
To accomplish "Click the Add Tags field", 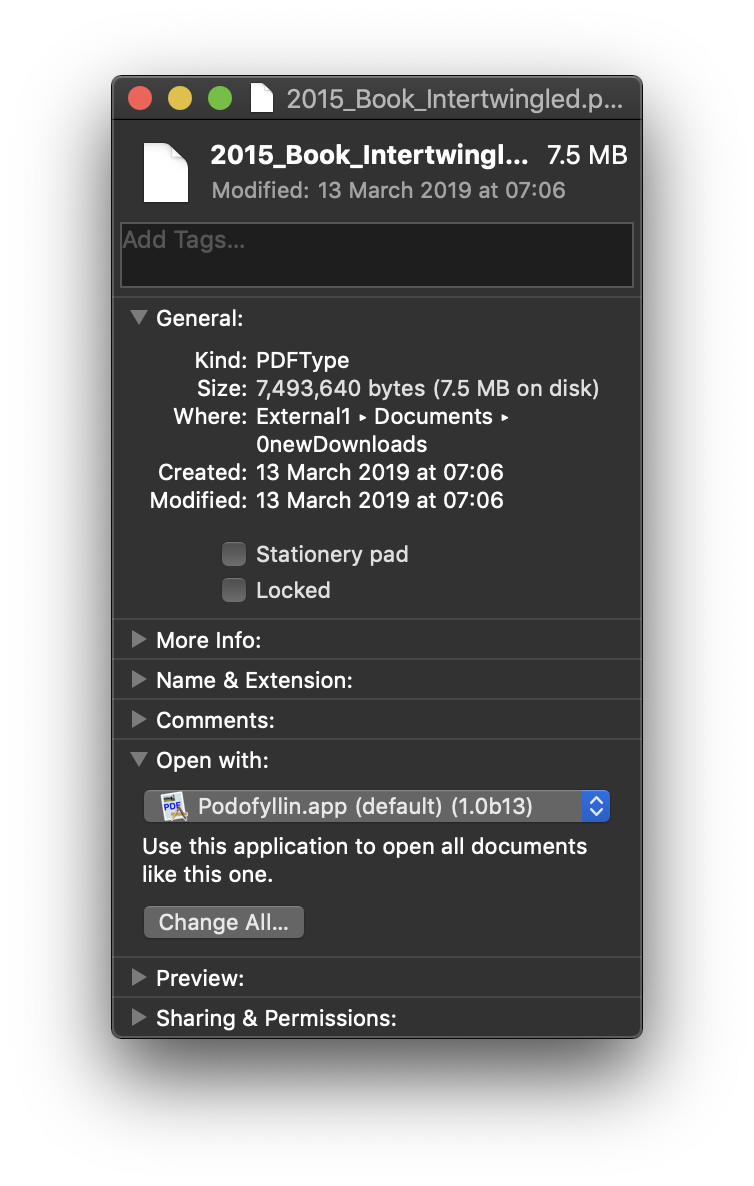I will (x=377, y=255).
